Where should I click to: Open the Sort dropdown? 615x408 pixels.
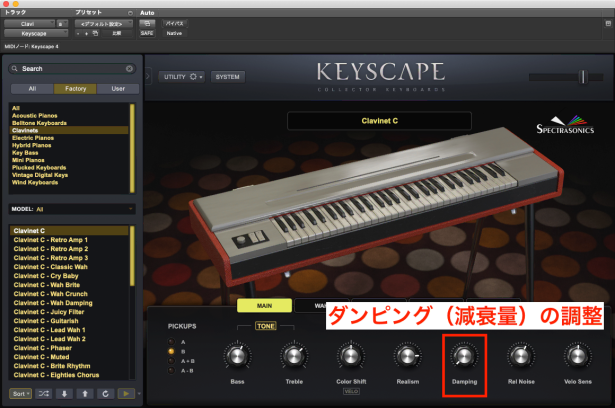point(20,393)
